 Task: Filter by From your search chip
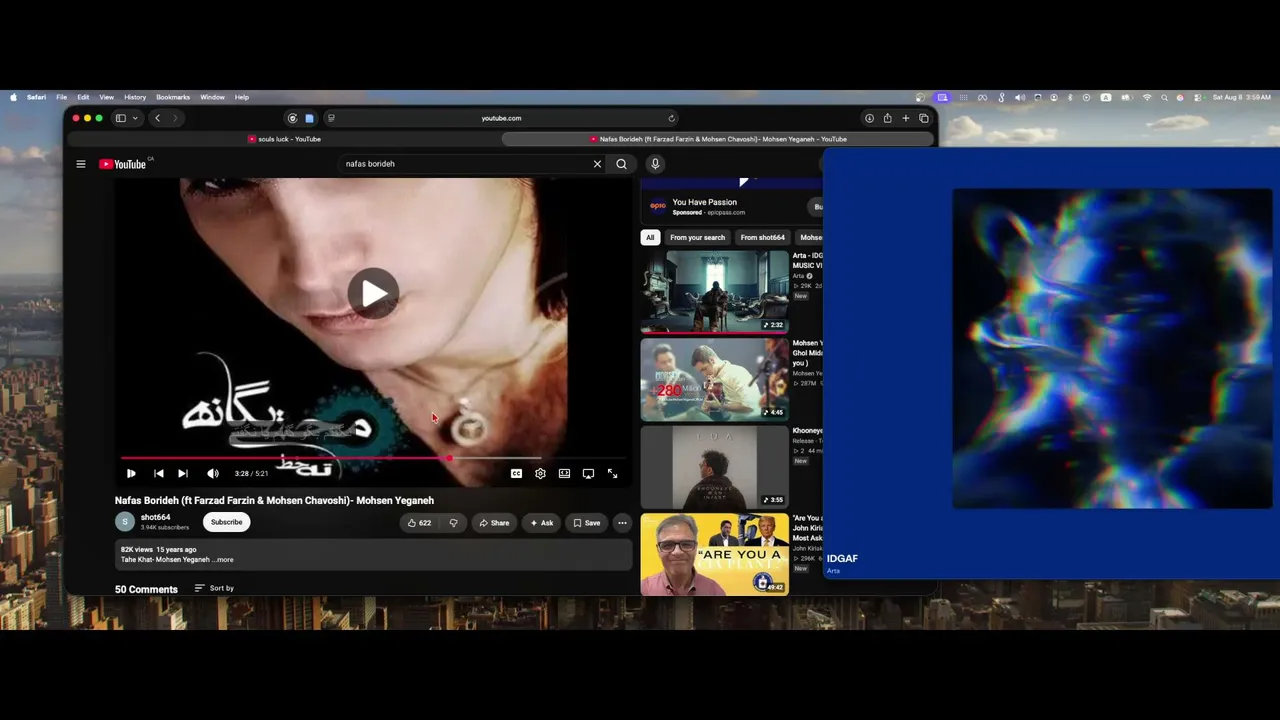pyautogui.click(x=697, y=237)
